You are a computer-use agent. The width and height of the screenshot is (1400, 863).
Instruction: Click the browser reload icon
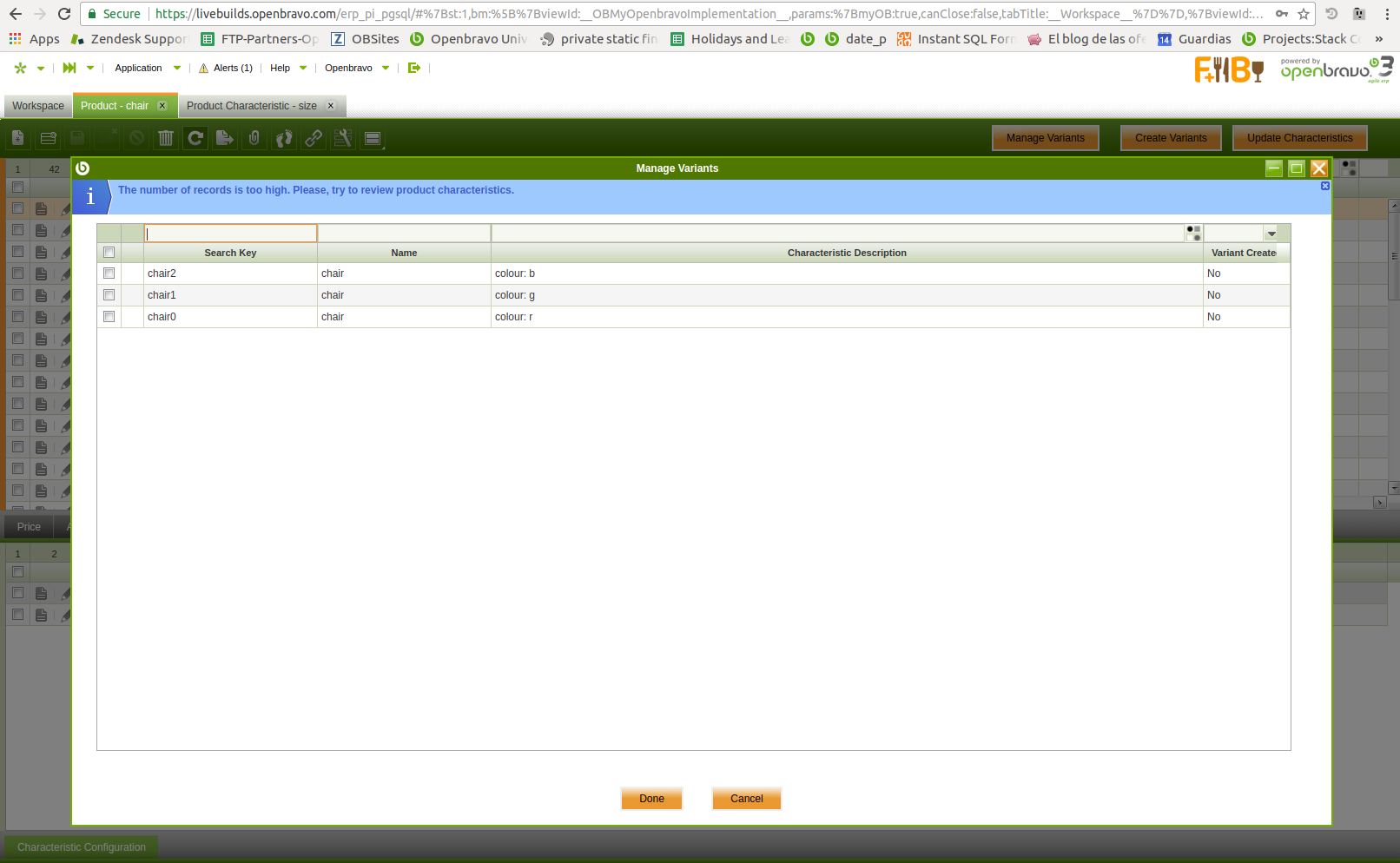point(64,14)
